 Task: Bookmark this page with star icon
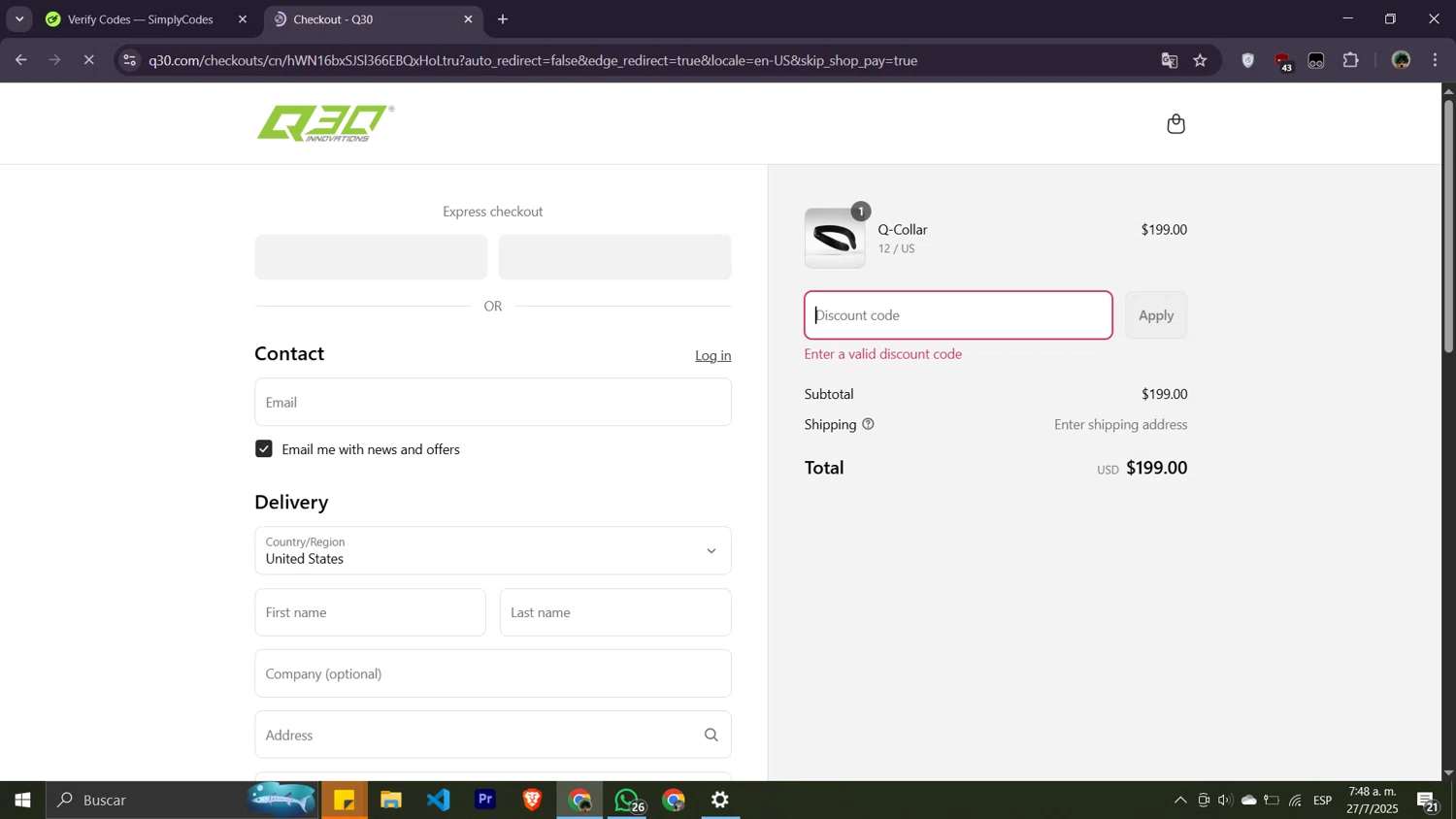pos(1201,60)
